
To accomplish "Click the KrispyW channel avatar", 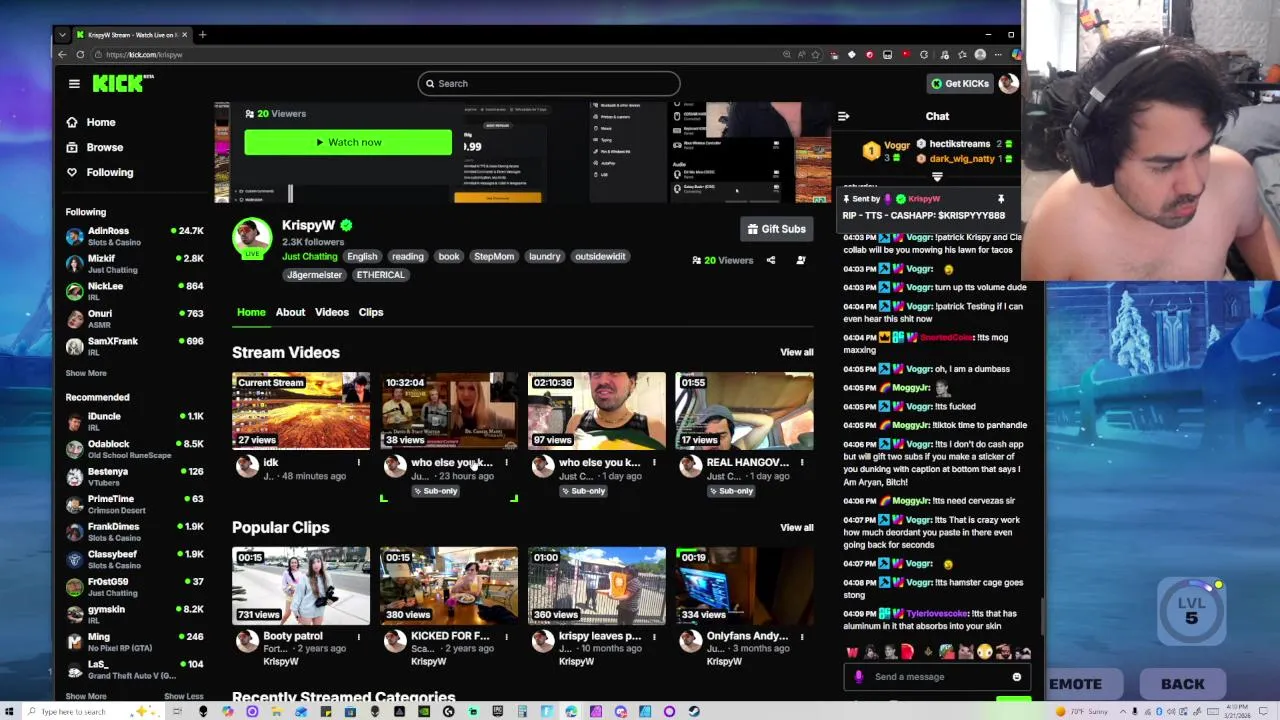I will tap(252, 238).
